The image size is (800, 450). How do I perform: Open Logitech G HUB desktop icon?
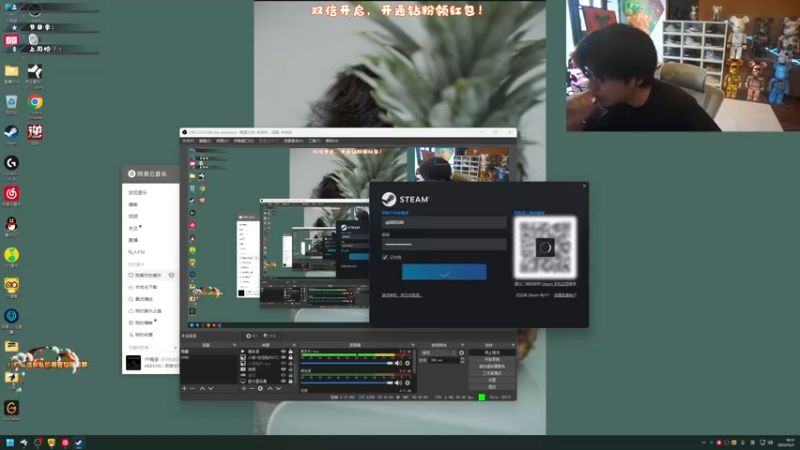coord(11,163)
